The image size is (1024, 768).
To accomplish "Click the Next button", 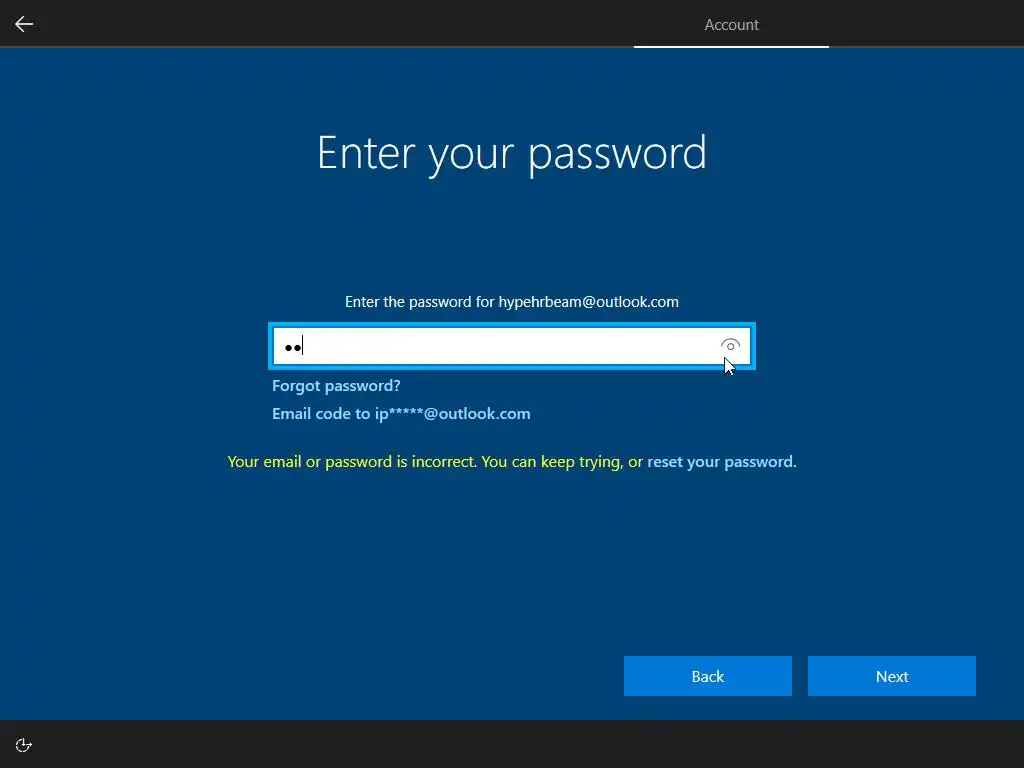I will [x=891, y=676].
